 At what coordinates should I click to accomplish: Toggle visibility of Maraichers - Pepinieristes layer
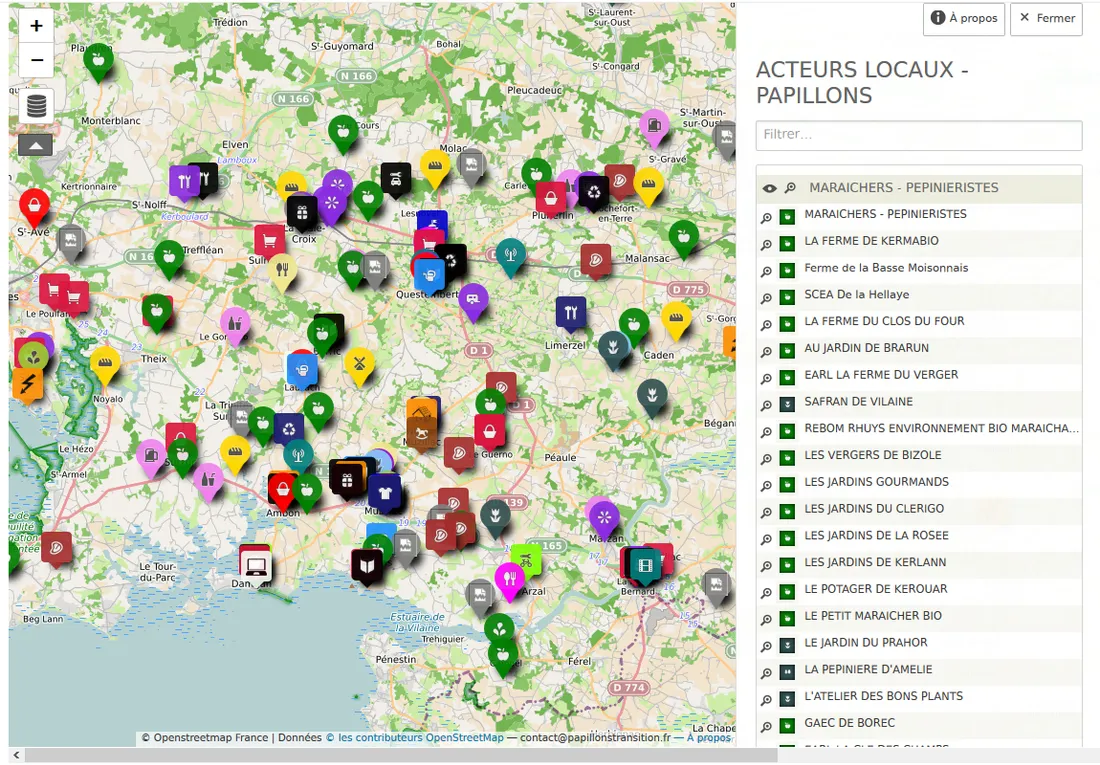point(769,188)
